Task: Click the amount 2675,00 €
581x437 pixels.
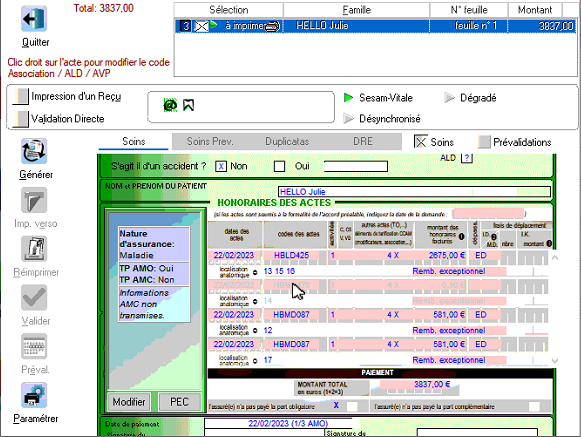Action: [x=446, y=255]
